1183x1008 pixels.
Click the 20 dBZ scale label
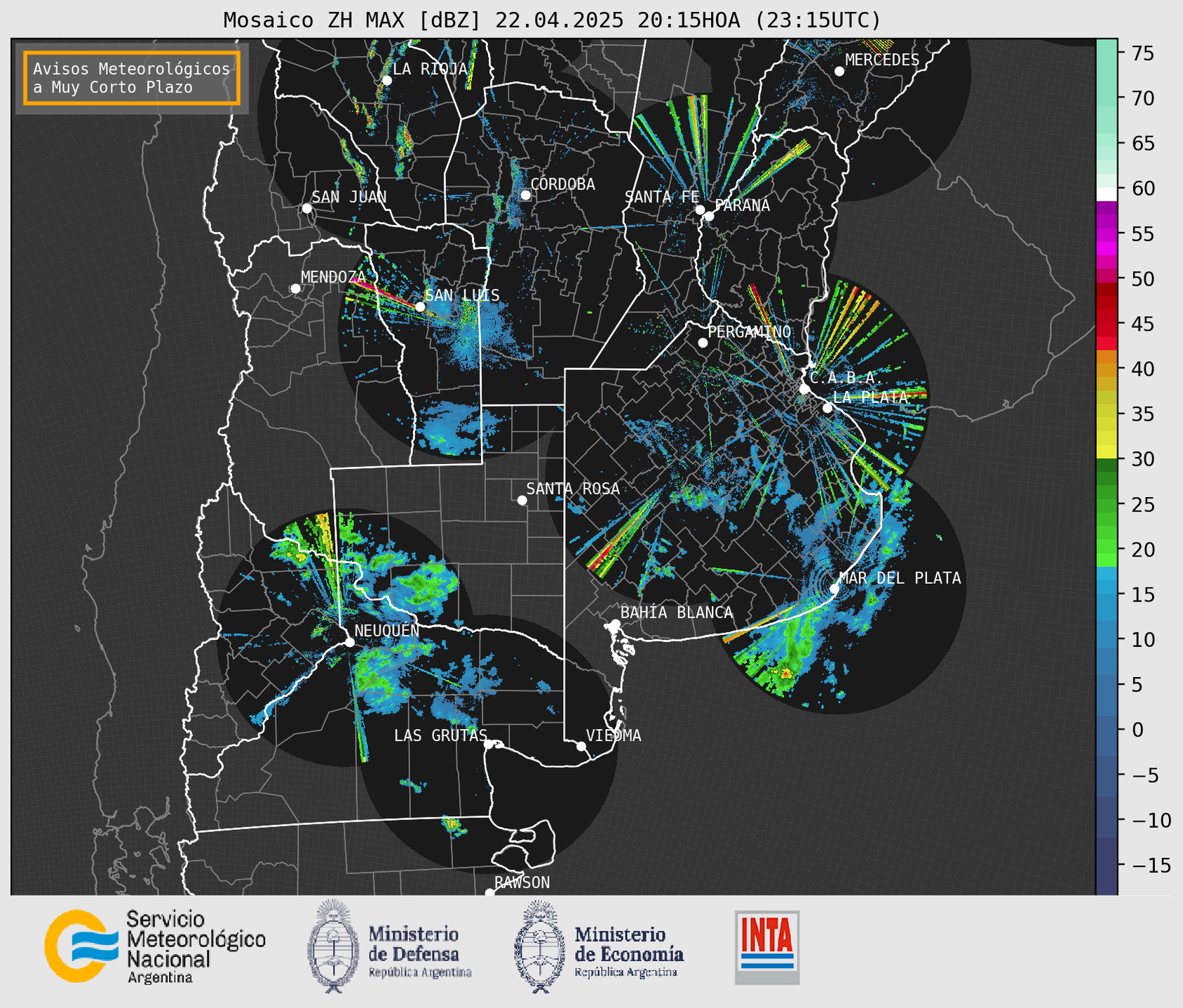pos(1143,550)
